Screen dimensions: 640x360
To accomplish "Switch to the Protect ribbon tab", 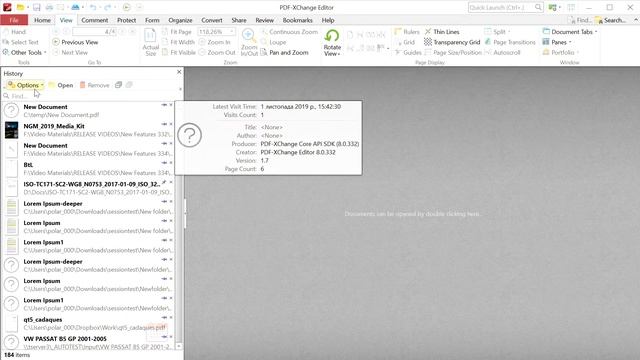I will point(127,20).
